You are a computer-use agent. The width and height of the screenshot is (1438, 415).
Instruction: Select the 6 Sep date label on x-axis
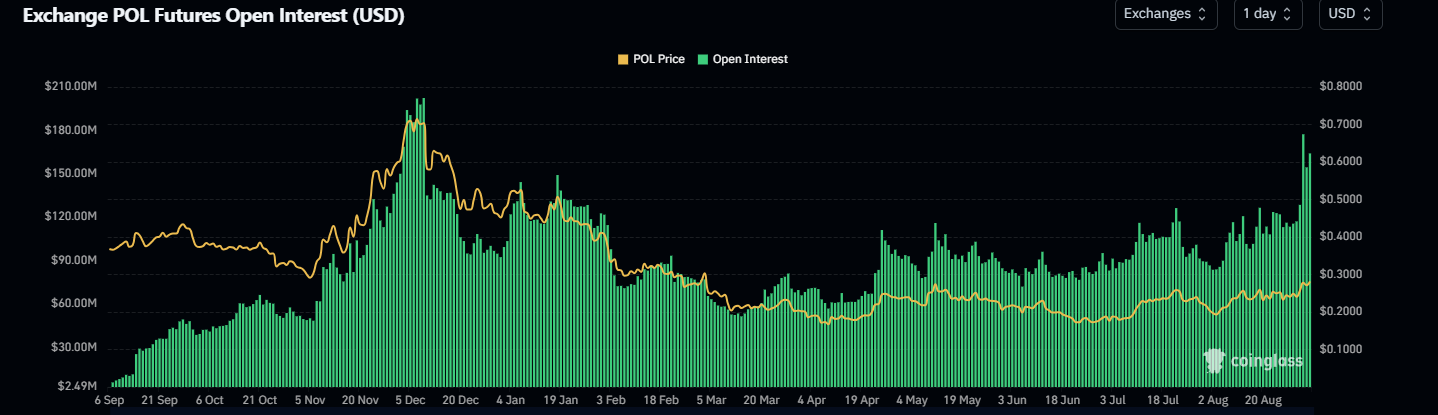(x=110, y=400)
